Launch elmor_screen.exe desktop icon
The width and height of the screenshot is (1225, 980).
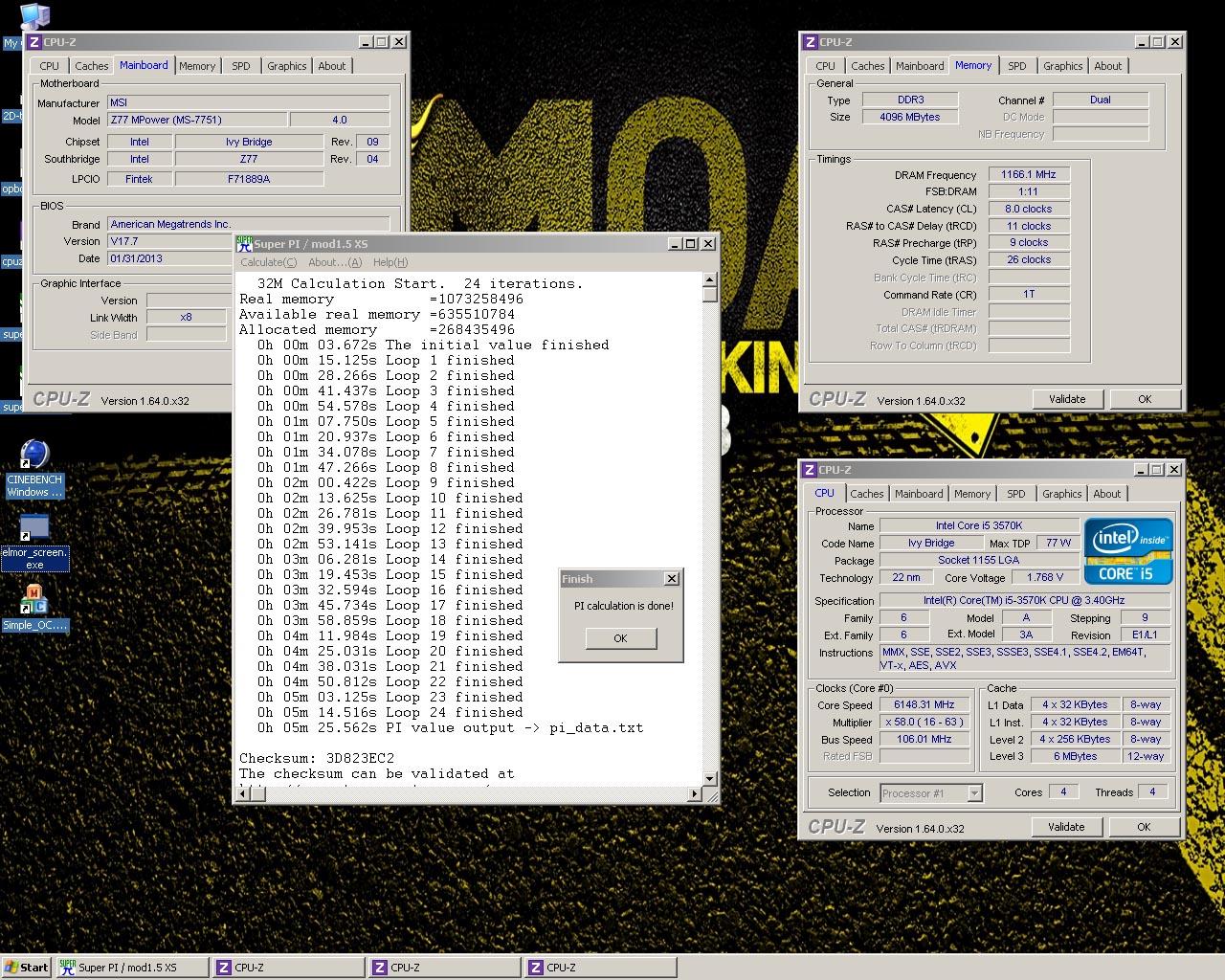tap(34, 542)
